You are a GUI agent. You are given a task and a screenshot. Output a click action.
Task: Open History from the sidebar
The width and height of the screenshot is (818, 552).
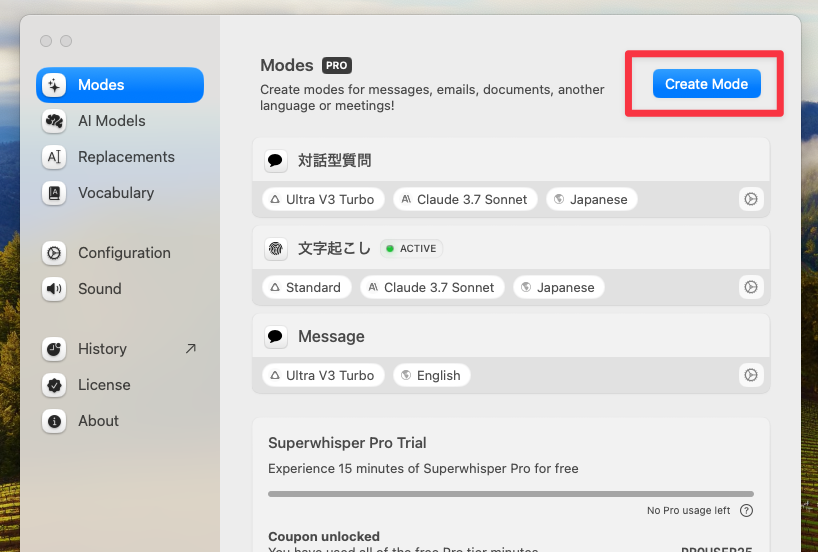(x=120, y=349)
